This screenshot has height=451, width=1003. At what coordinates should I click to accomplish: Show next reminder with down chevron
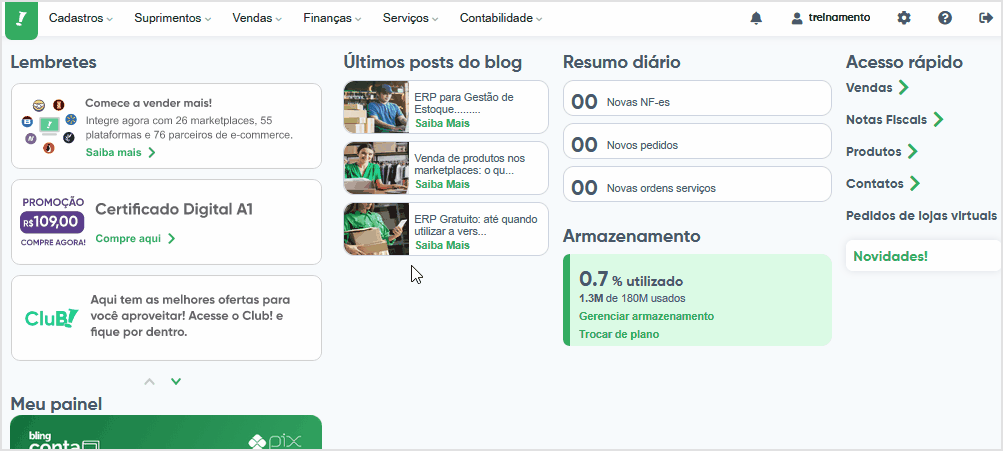(x=176, y=381)
